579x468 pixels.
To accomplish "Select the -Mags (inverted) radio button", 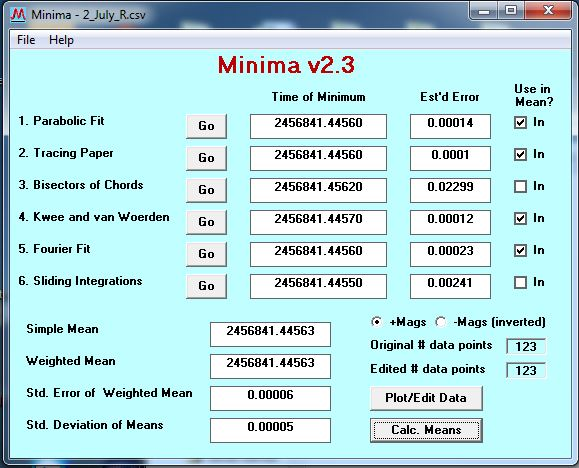I will (440, 322).
